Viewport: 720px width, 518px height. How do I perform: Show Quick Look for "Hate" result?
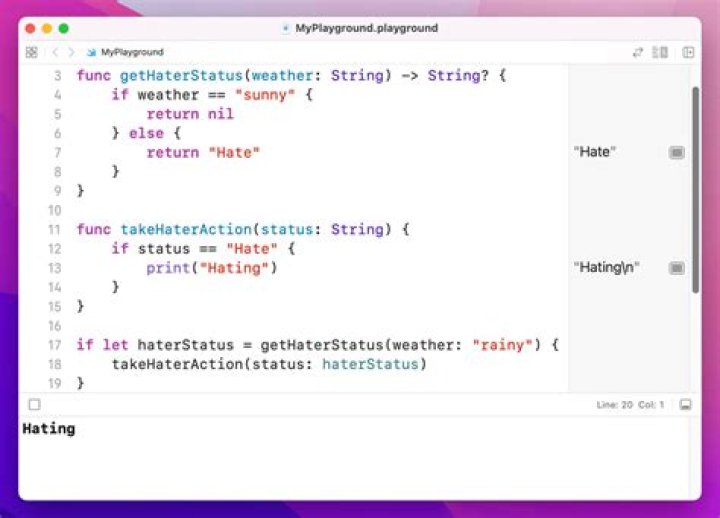(676, 152)
